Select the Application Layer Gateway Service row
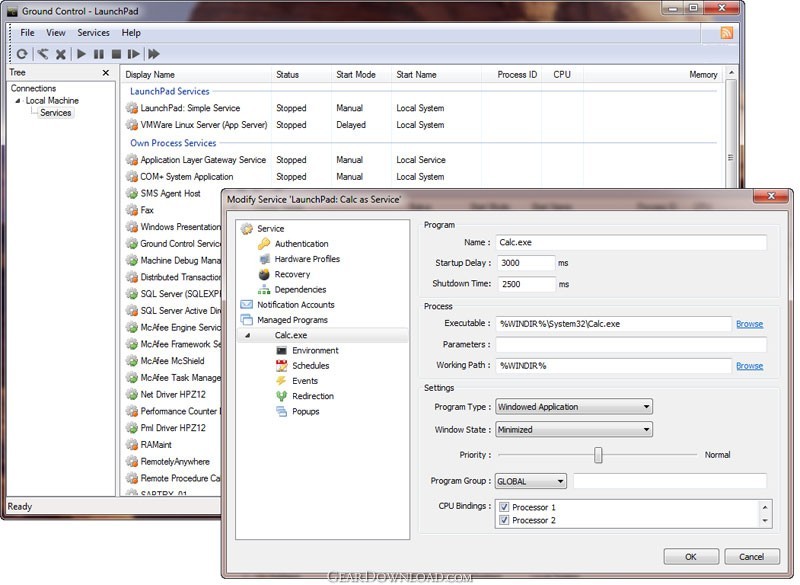Screen dimensions: 800x585 [423, 160]
